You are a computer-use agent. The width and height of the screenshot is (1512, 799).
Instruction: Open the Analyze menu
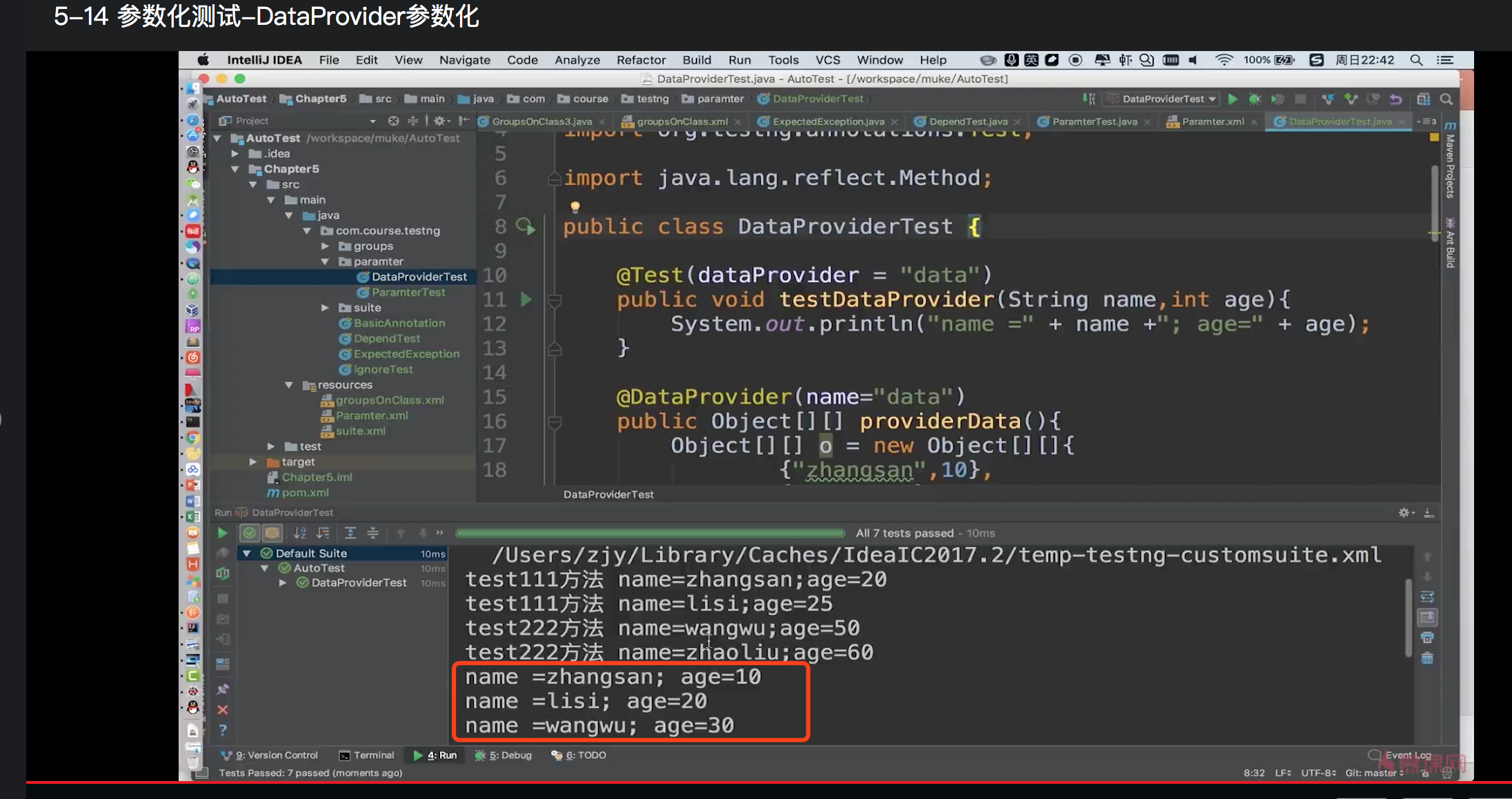tap(577, 60)
